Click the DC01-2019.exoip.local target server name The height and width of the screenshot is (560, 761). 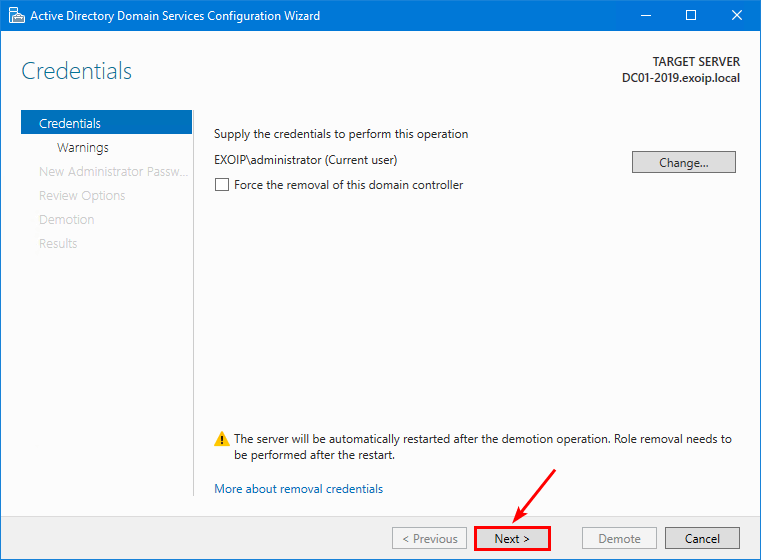click(680, 77)
